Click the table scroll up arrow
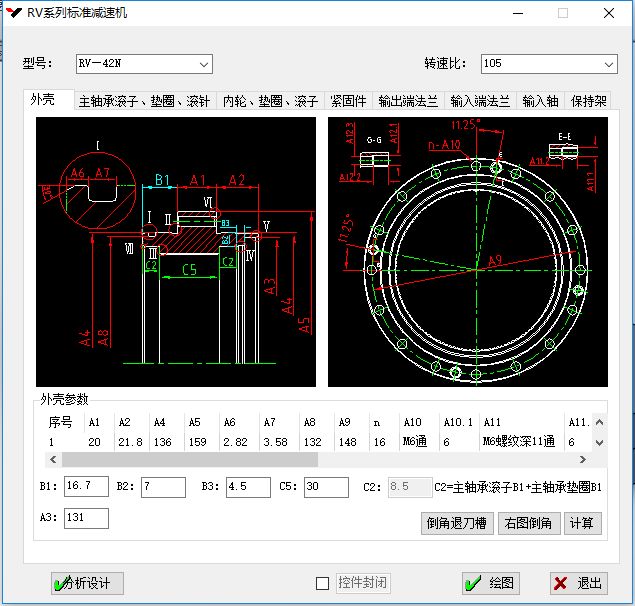Image resolution: width=635 pixels, height=606 pixels. click(x=600, y=422)
